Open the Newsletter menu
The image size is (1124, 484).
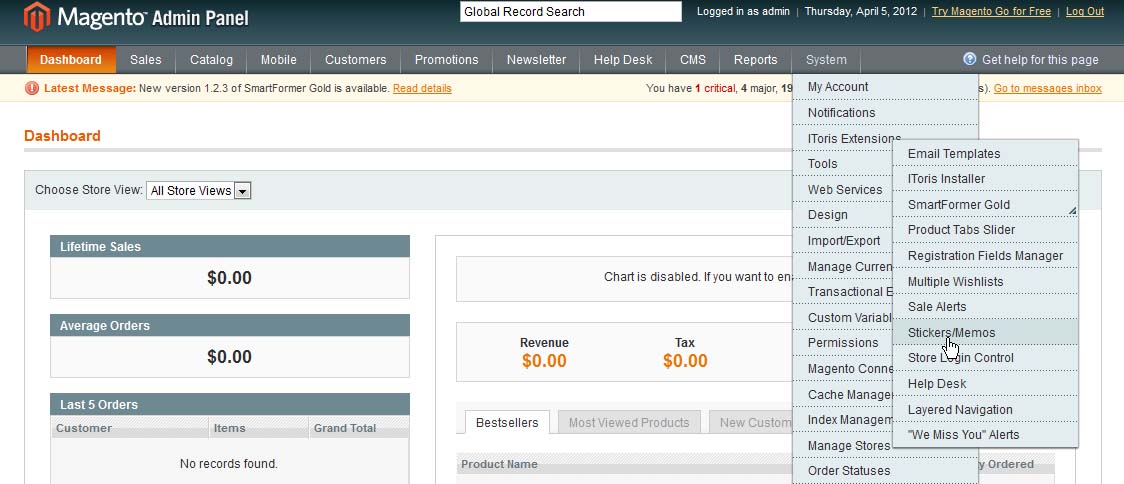click(536, 60)
